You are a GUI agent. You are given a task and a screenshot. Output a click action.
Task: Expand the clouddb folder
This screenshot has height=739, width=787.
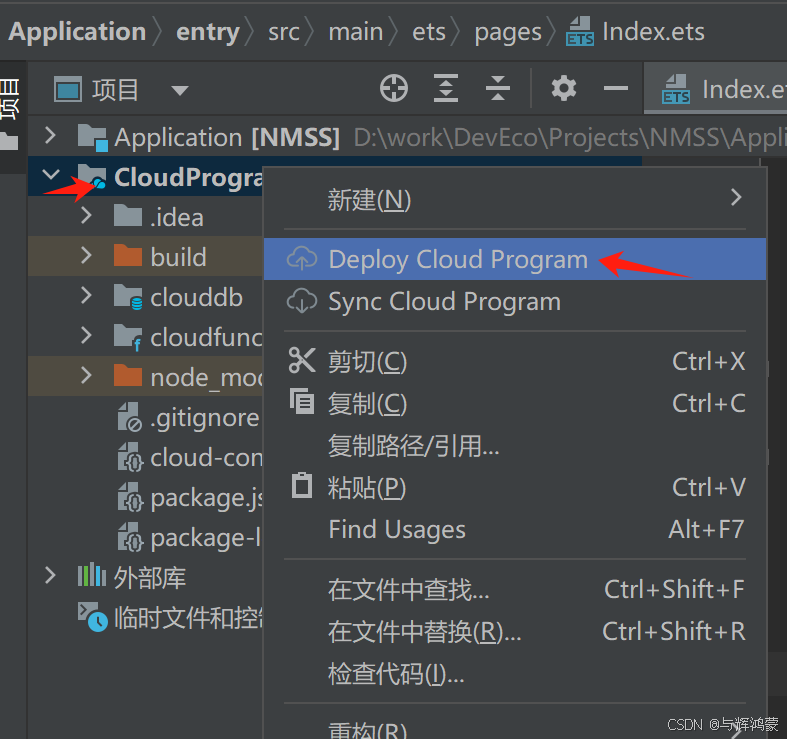click(86, 295)
